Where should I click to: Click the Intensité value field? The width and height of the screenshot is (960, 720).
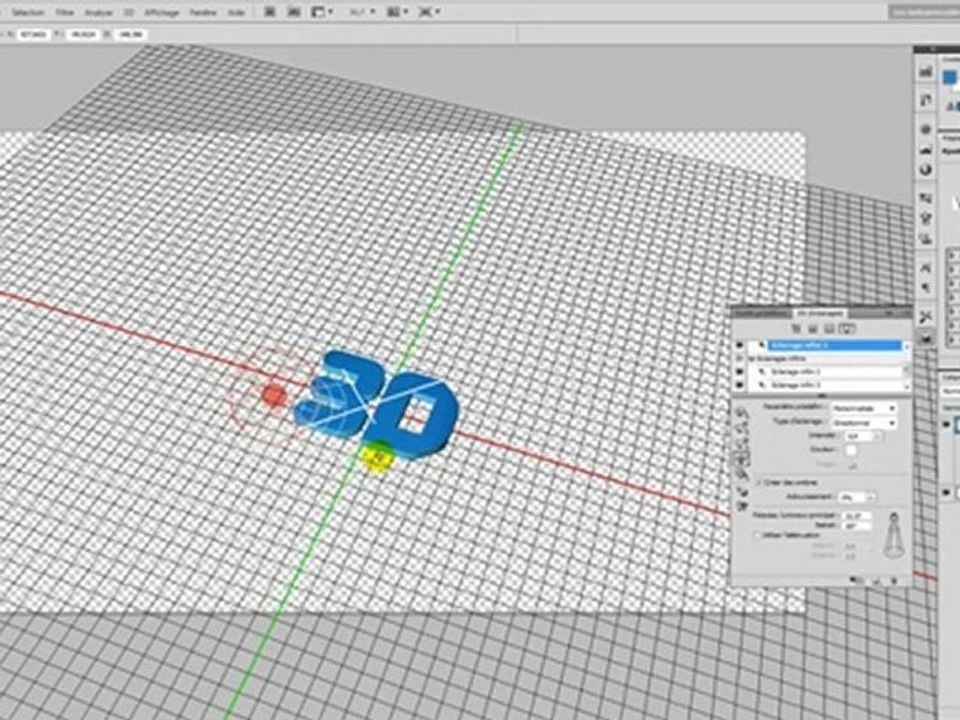858,437
